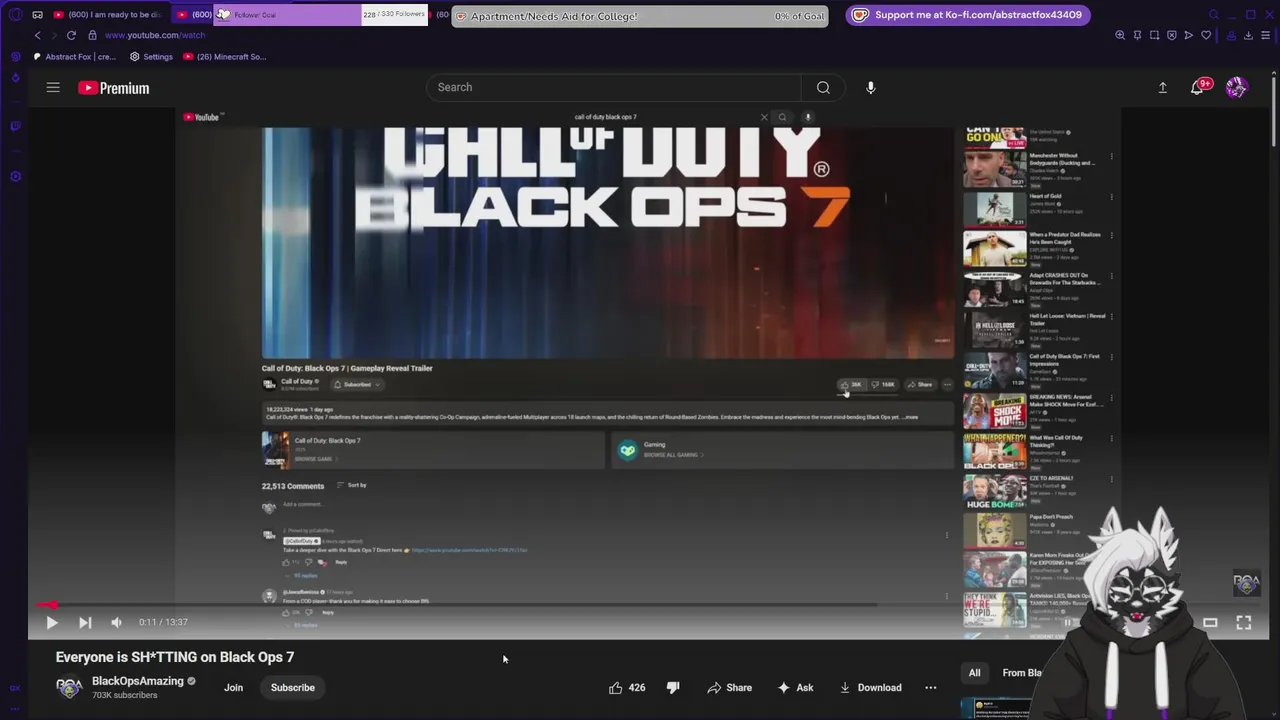
Task: Click the page vertical scrollbar on right edge
Action: click(x=1275, y=110)
